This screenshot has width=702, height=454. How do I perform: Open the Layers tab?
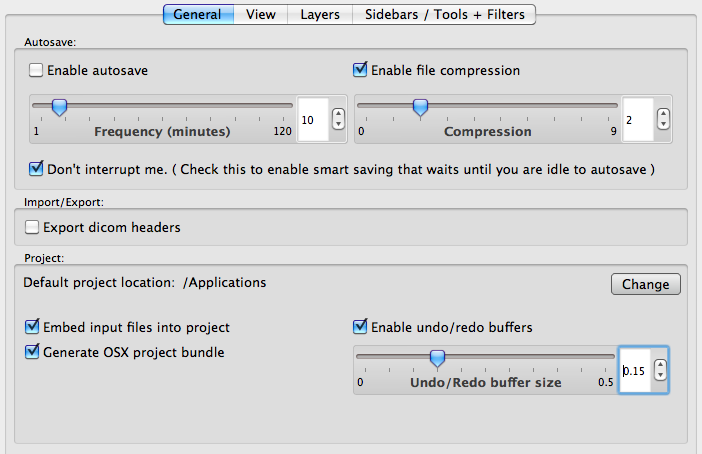coord(320,14)
